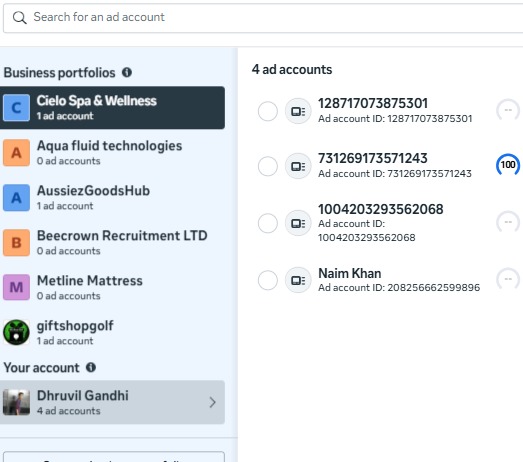Click the Your account heading

click(41, 368)
